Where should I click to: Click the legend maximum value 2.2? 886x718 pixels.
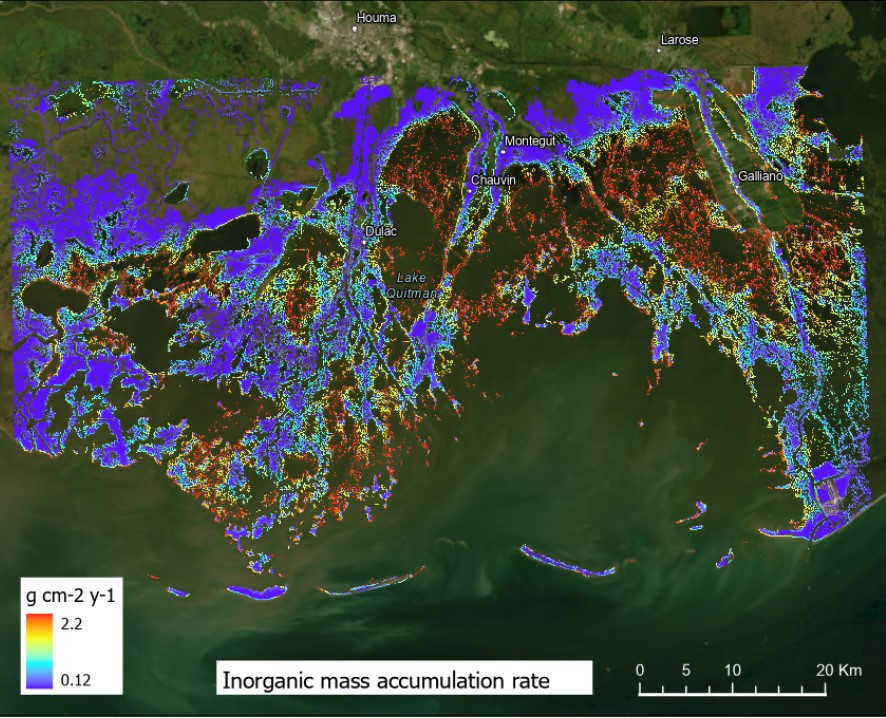click(76, 624)
